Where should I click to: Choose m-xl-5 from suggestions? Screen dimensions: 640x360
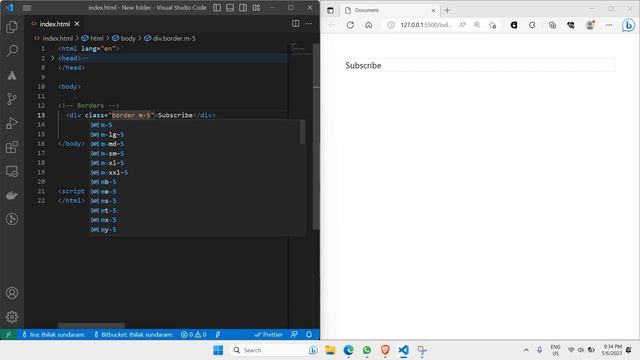197,163
